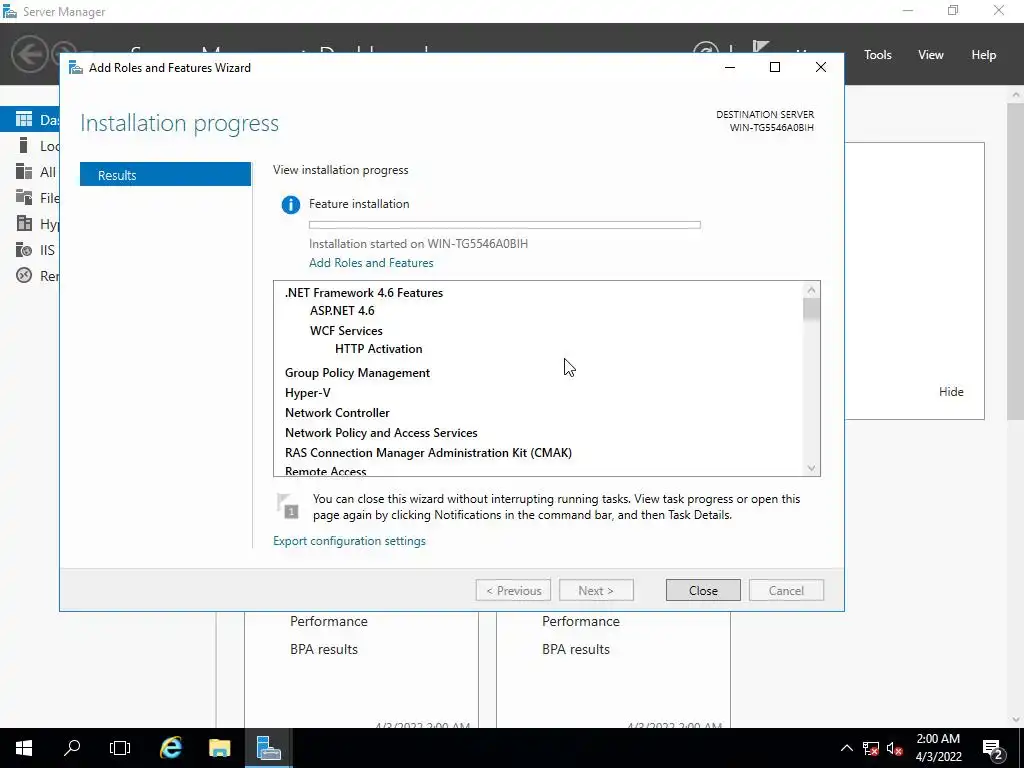The height and width of the screenshot is (768, 1024).
Task: Show hidden tray icons
Action: 846,748
